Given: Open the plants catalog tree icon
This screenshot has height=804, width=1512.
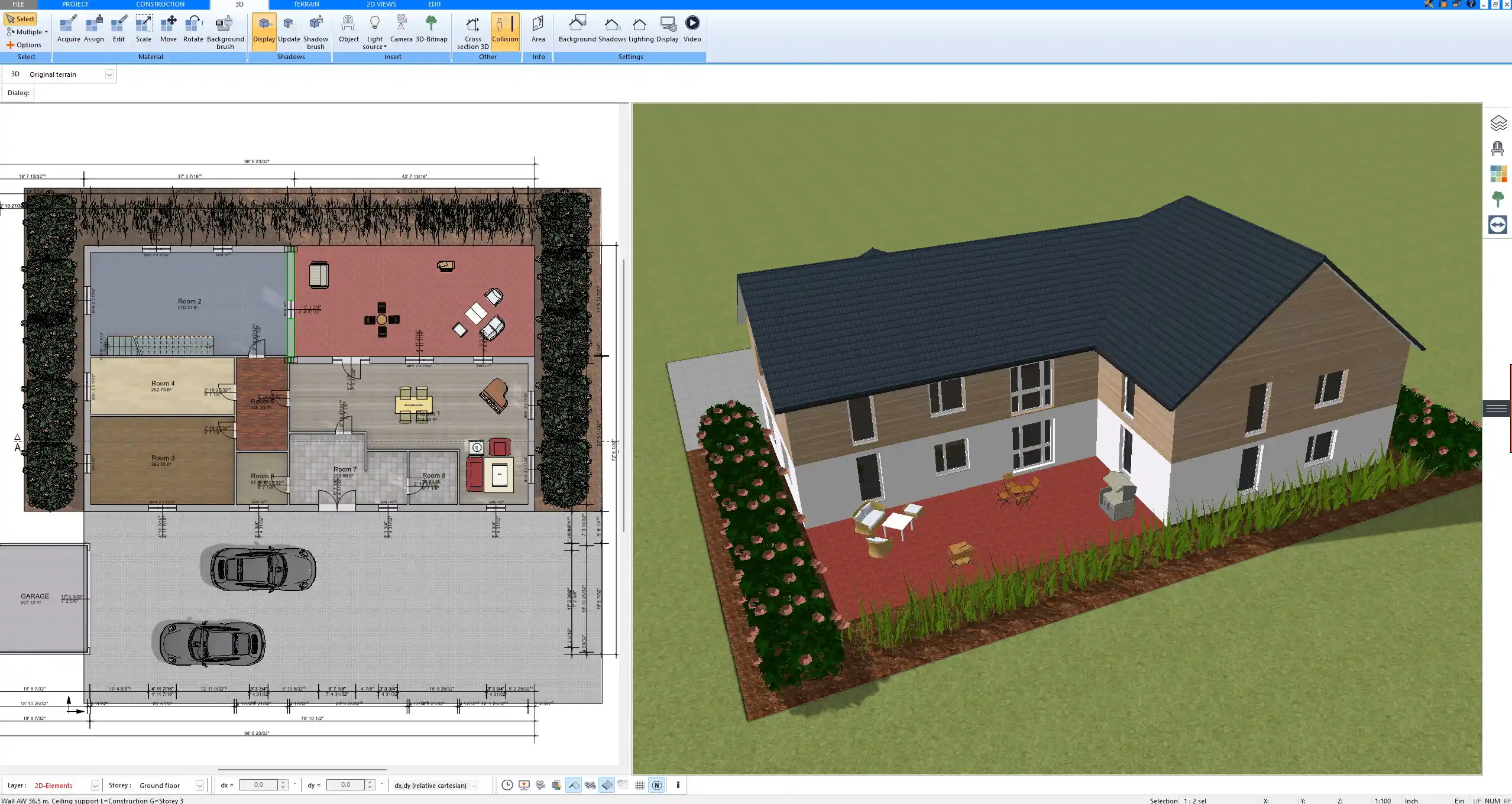Looking at the screenshot, I should [1498, 199].
